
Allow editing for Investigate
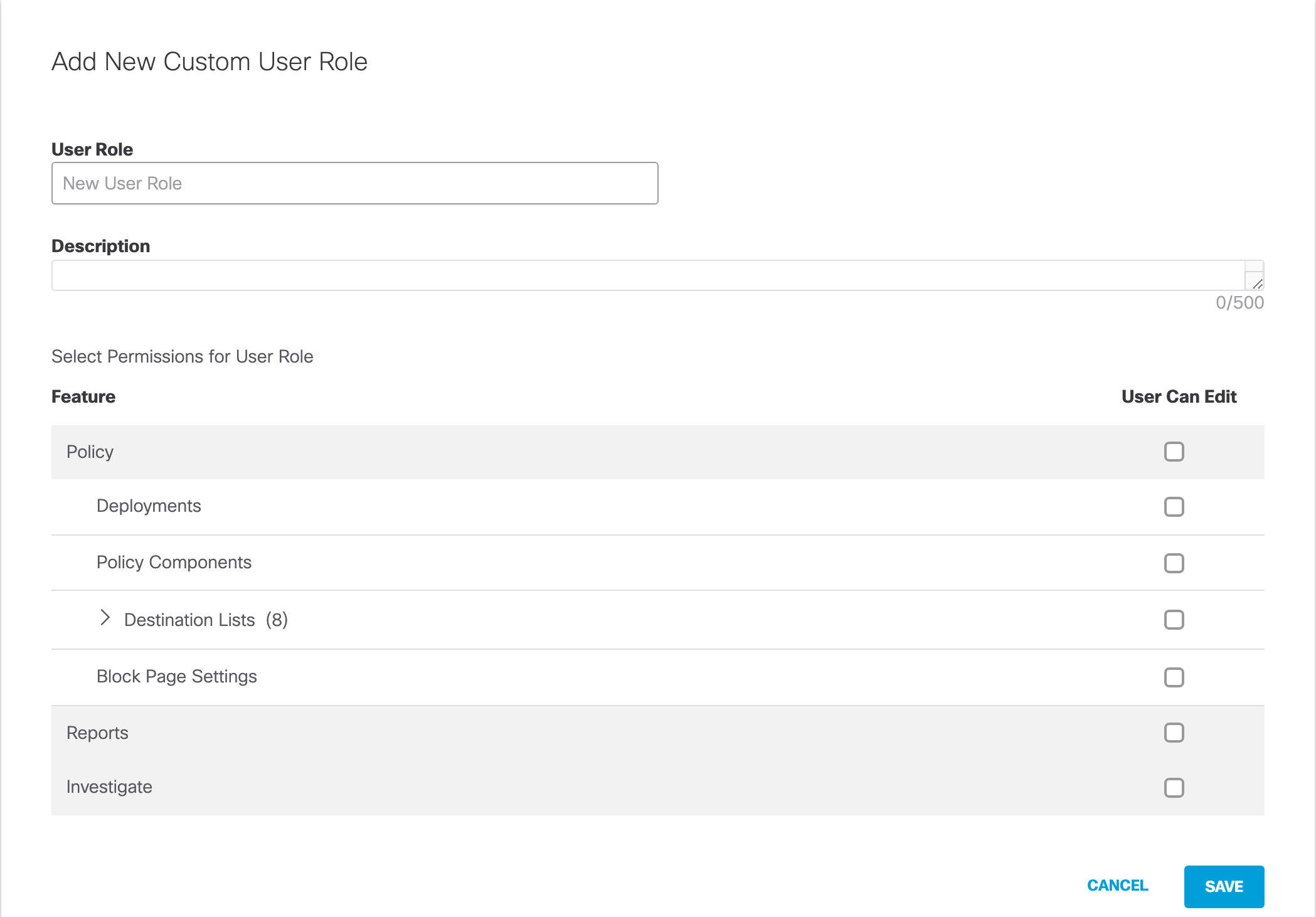(1174, 788)
